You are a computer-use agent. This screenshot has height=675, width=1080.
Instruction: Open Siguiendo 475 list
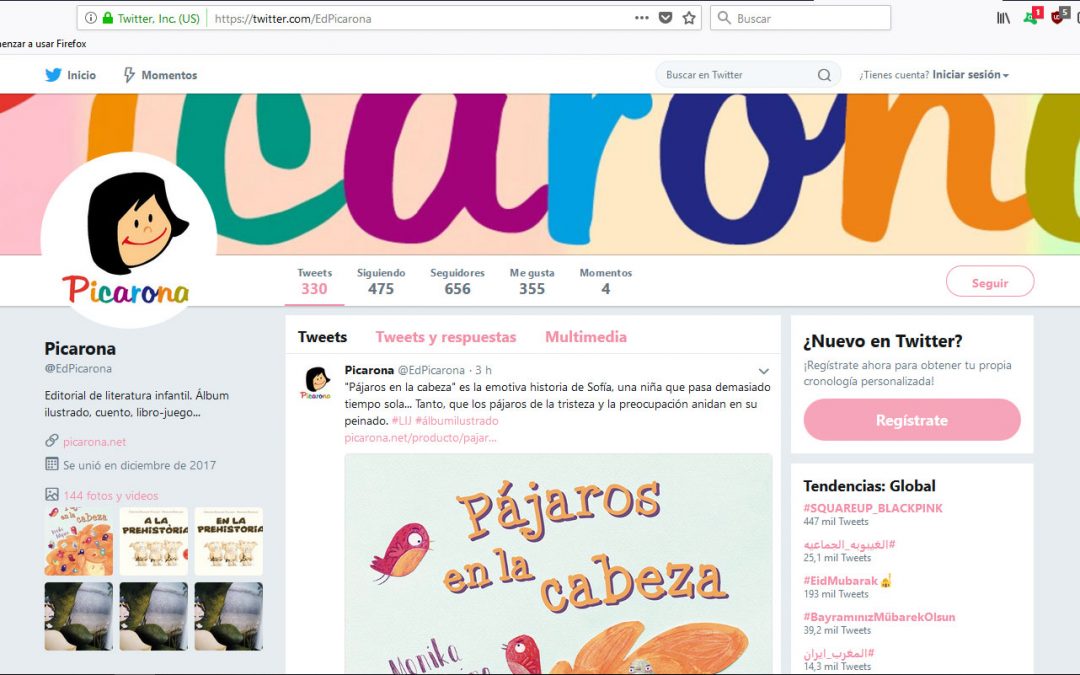click(x=381, y=281)
